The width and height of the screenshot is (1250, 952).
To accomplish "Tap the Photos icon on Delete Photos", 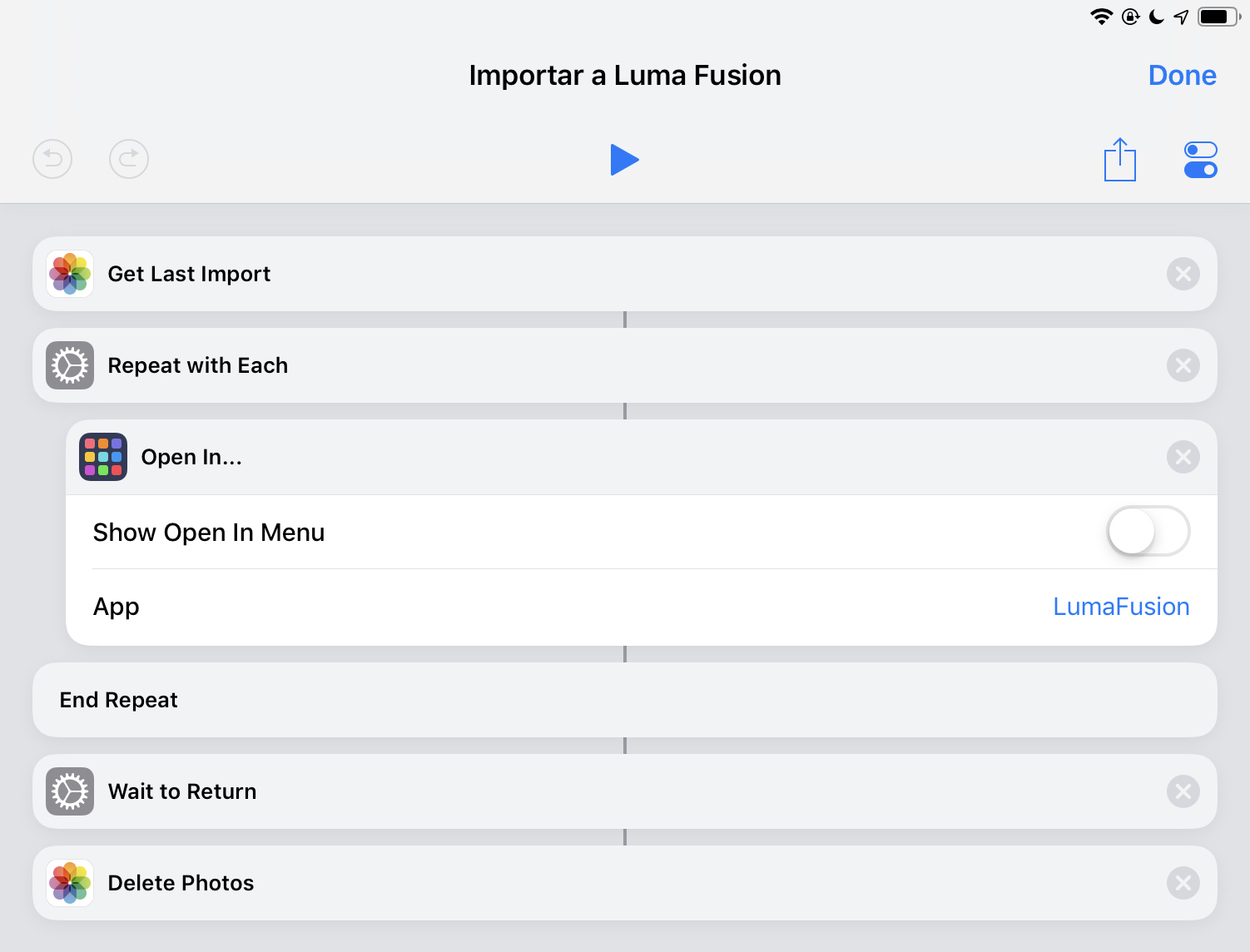I will 70,883.
